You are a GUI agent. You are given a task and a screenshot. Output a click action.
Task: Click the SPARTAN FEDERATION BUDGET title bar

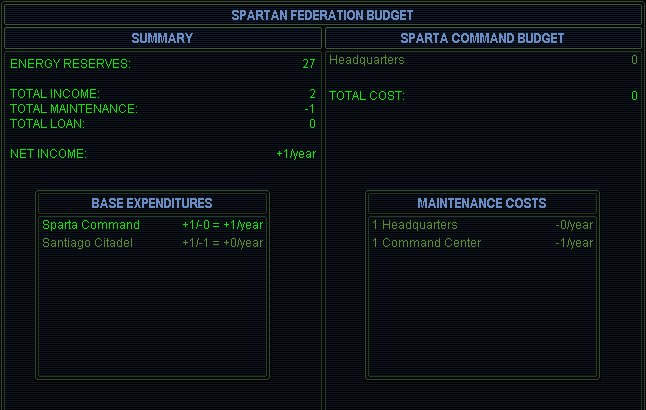pos(322,15)
